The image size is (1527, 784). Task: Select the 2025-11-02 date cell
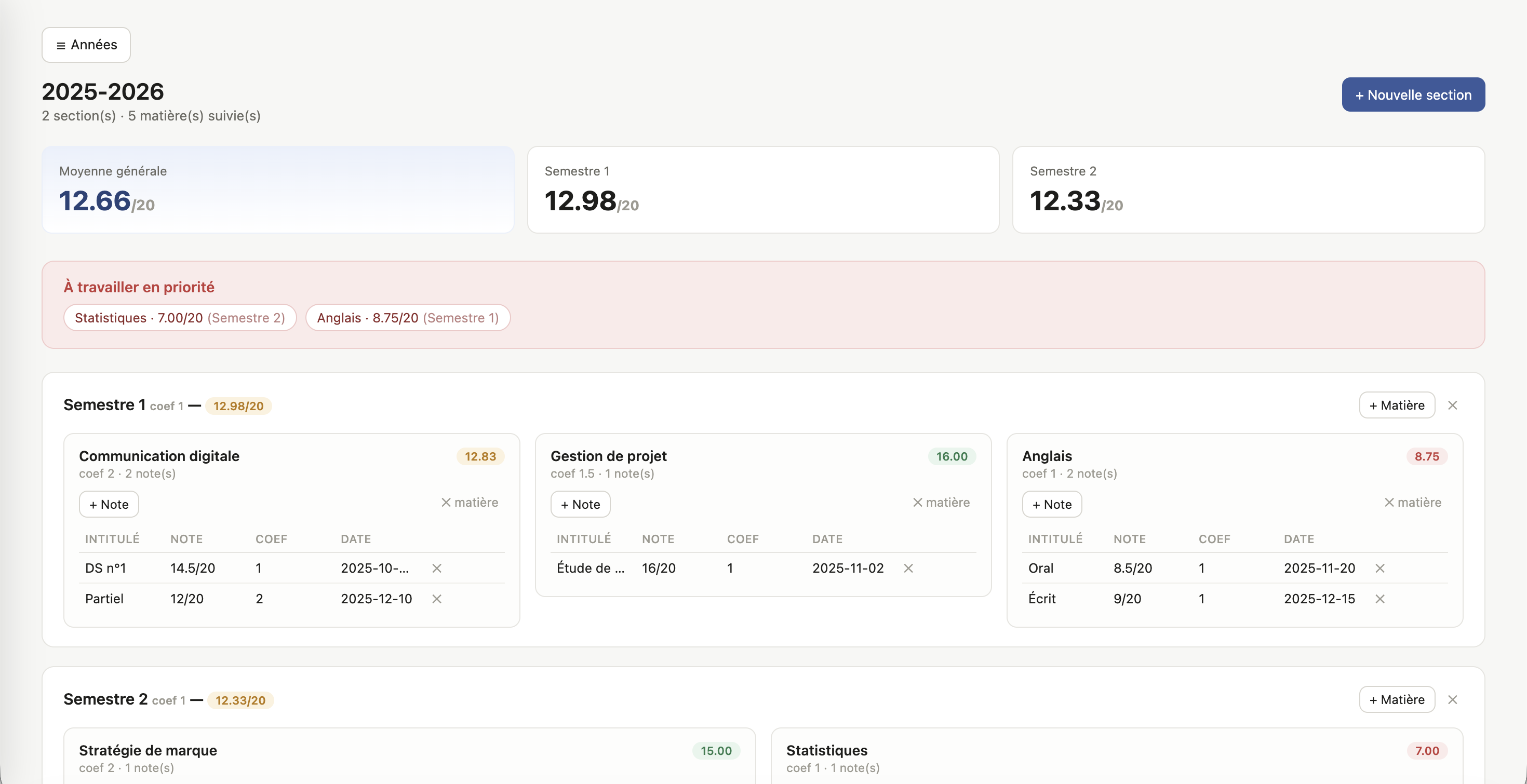click(848, 569)
